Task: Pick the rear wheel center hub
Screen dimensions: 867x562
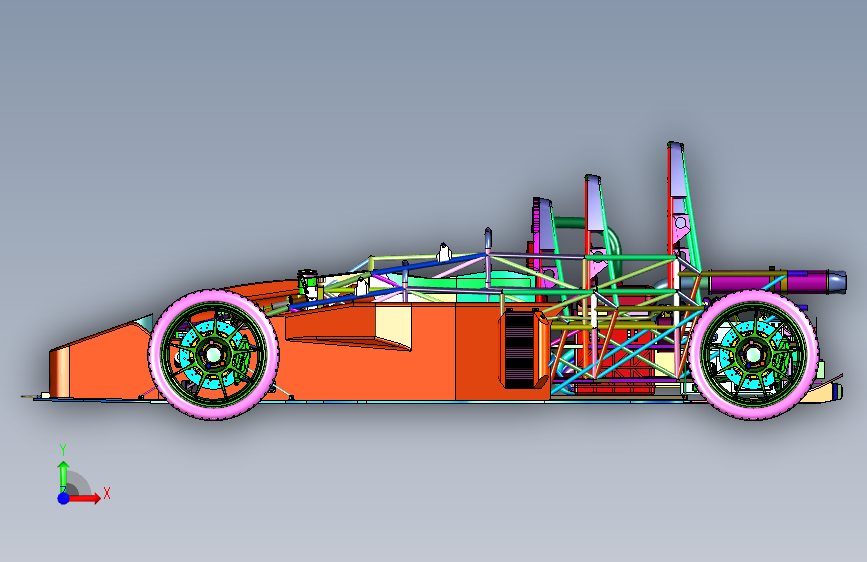Action: [x=753, y=355]
